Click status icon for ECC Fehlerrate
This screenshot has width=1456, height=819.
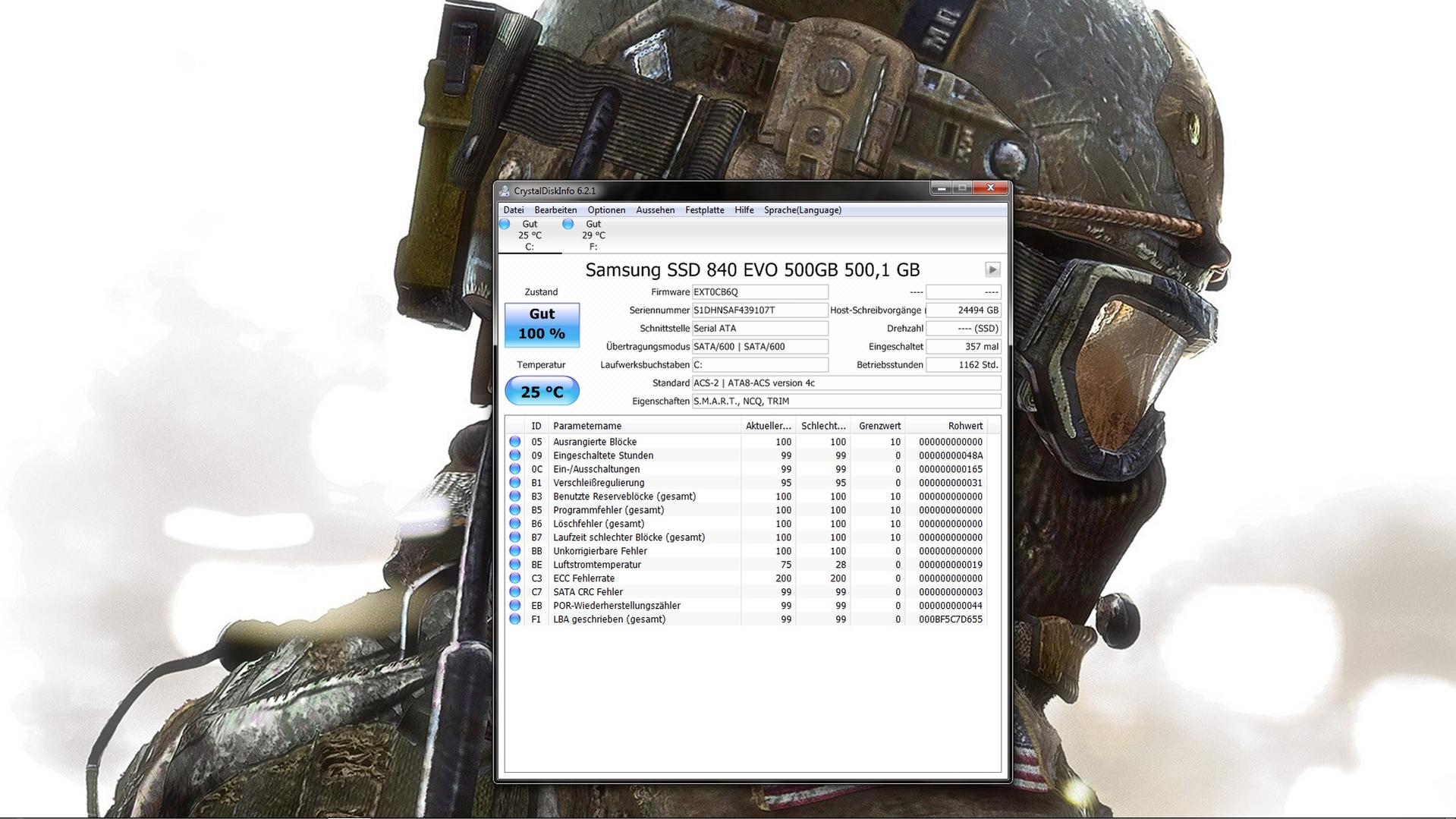point(515,578)
